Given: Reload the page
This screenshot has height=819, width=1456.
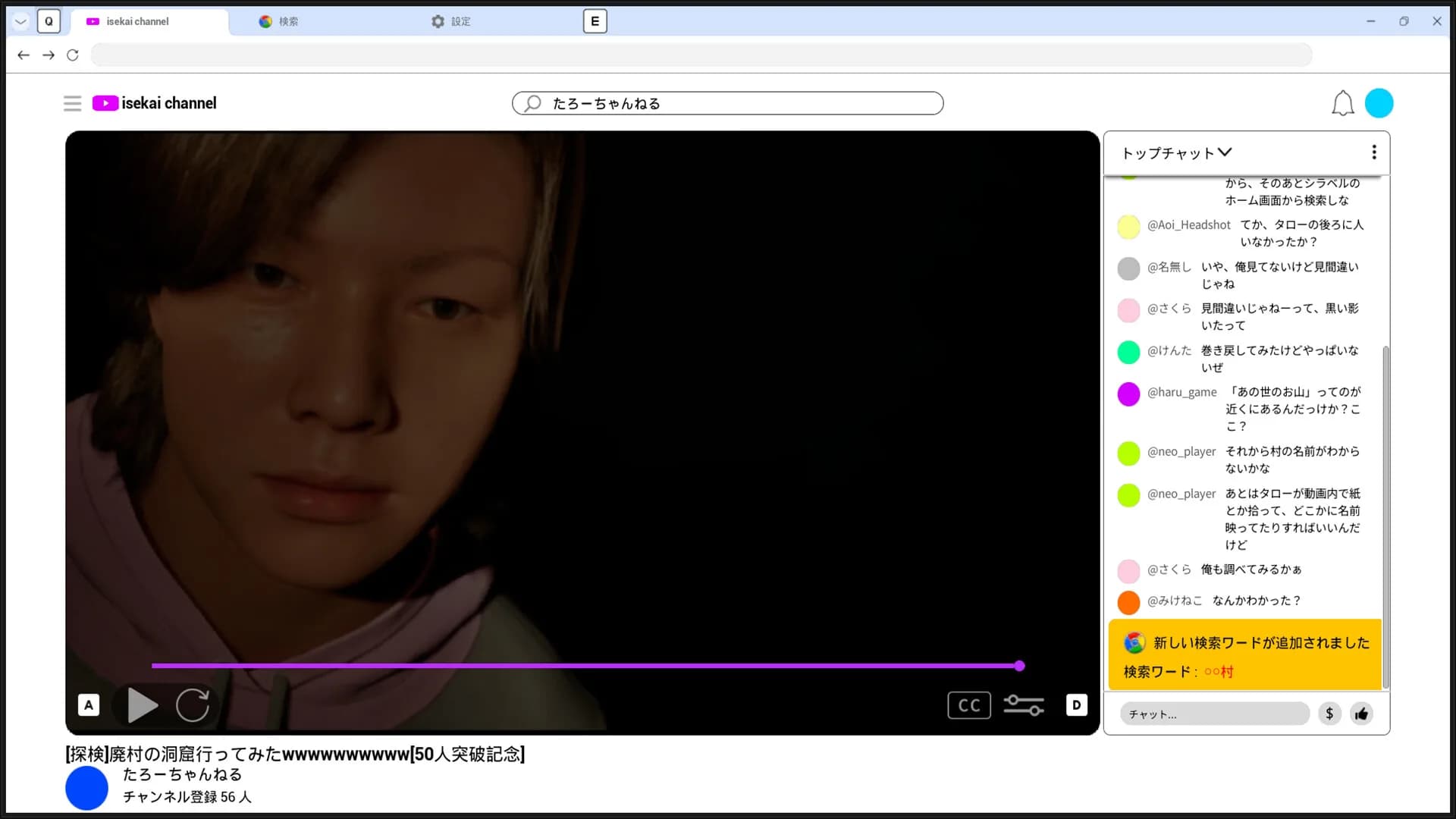Looking at the screenshot, I should [x=73, y=55].
